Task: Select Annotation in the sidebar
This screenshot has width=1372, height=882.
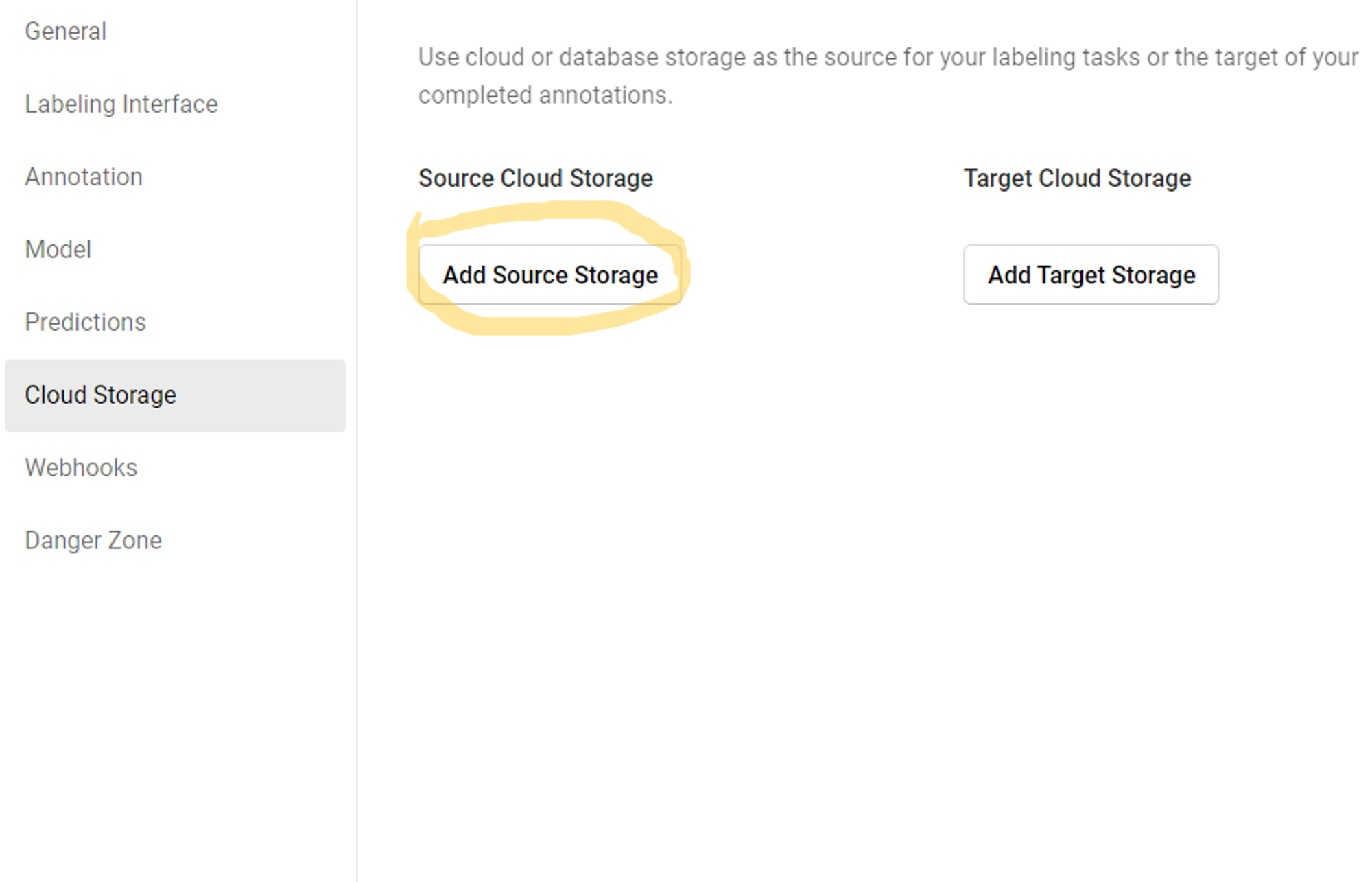Action: (84, 177)
